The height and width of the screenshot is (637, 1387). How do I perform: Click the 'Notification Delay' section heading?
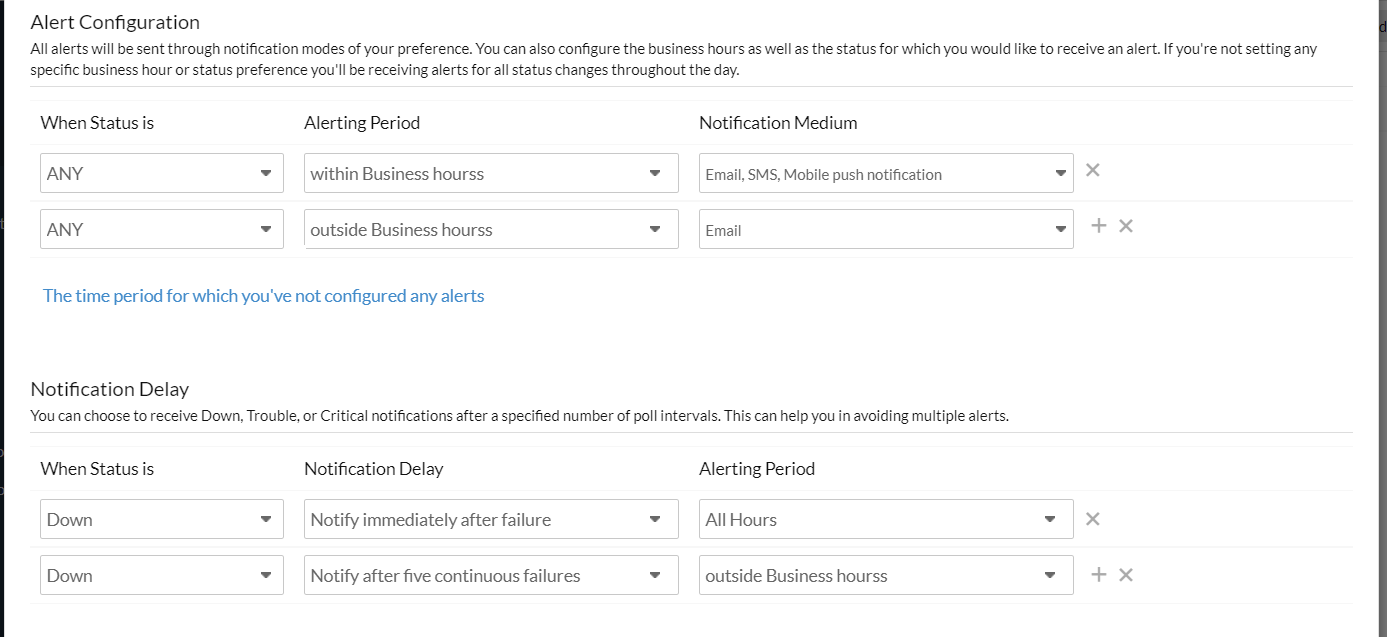coord(110,389)
